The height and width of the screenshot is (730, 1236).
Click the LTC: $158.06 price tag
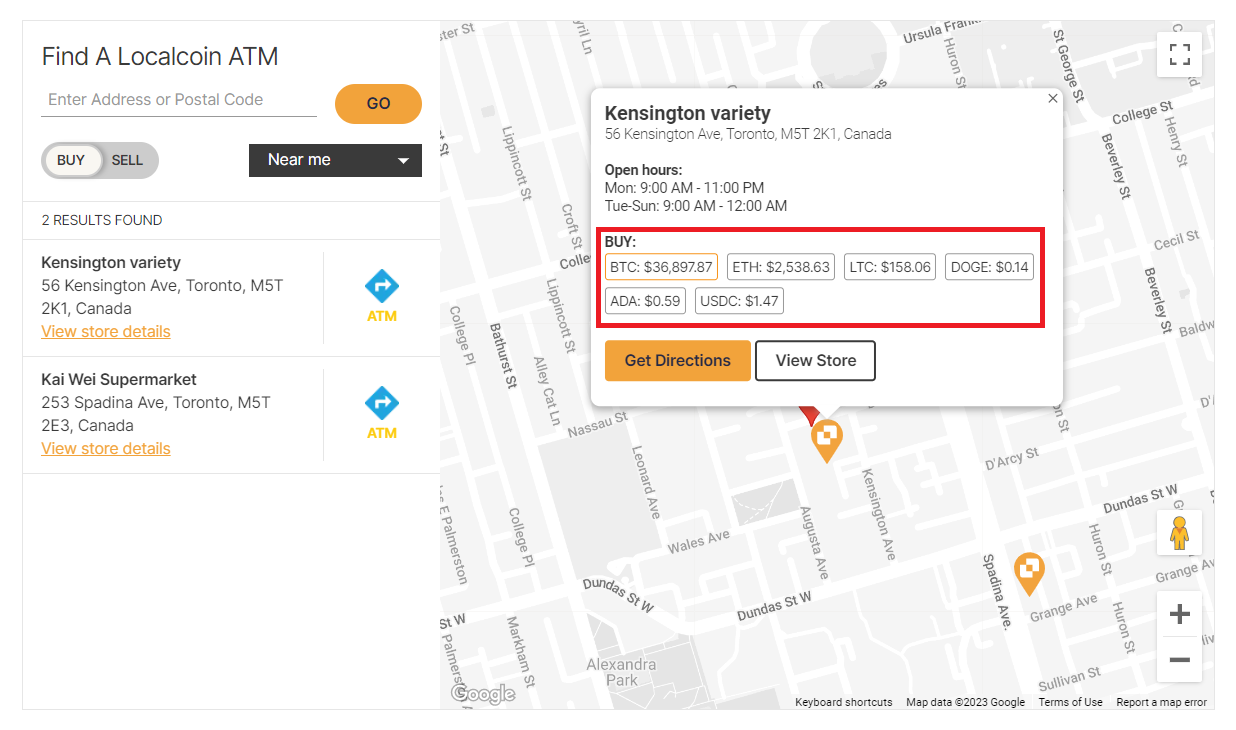(x=890, y=267)
